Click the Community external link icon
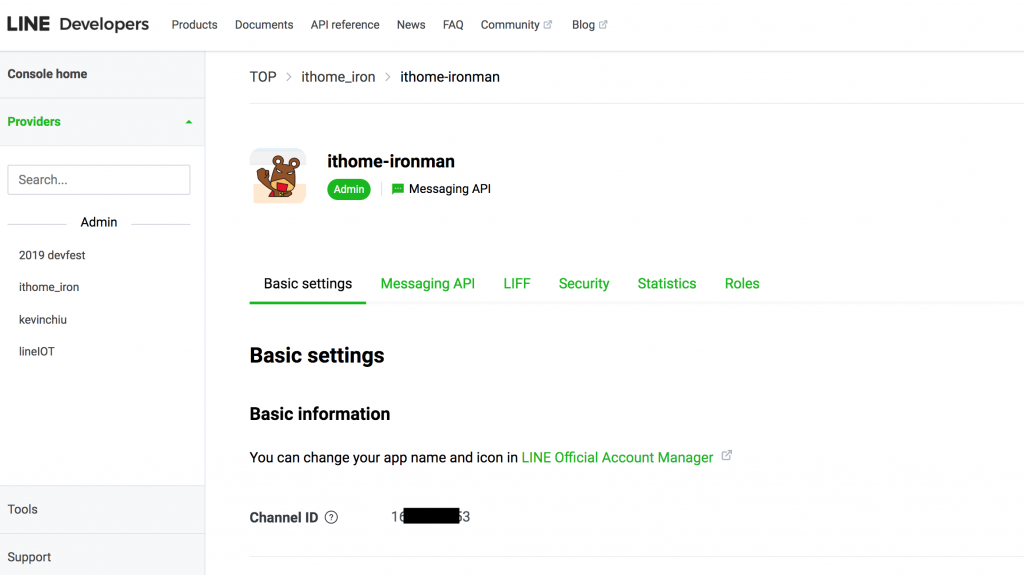The width and height of the screenshot is (1024, 575). click(x=548, y=24)
